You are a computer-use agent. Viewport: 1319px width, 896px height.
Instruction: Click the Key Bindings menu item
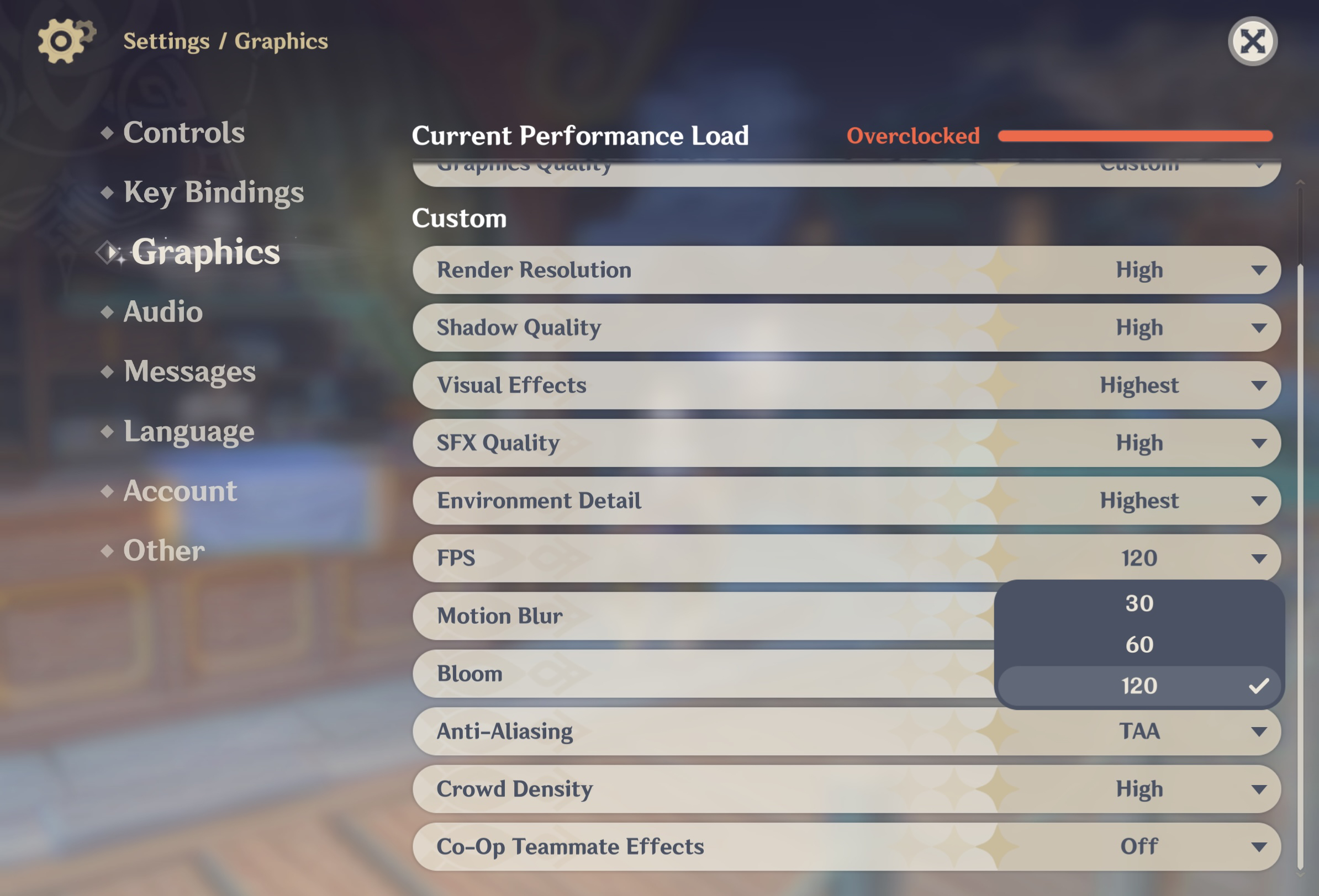[x=214, y=190]
